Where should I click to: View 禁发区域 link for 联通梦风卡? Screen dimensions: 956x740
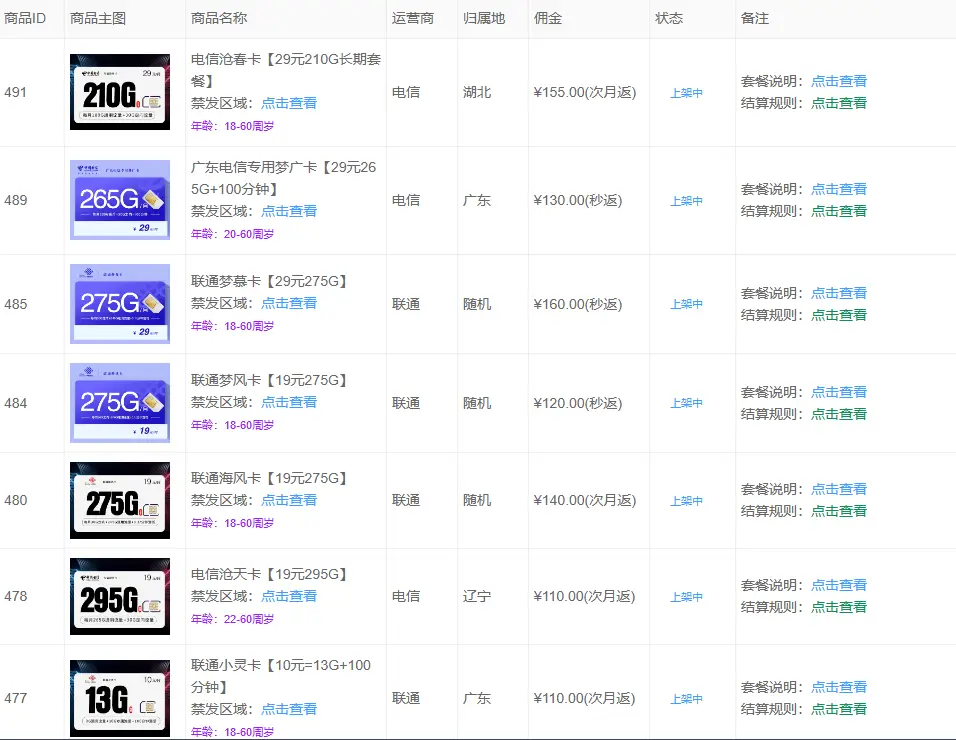coord(289,402)
